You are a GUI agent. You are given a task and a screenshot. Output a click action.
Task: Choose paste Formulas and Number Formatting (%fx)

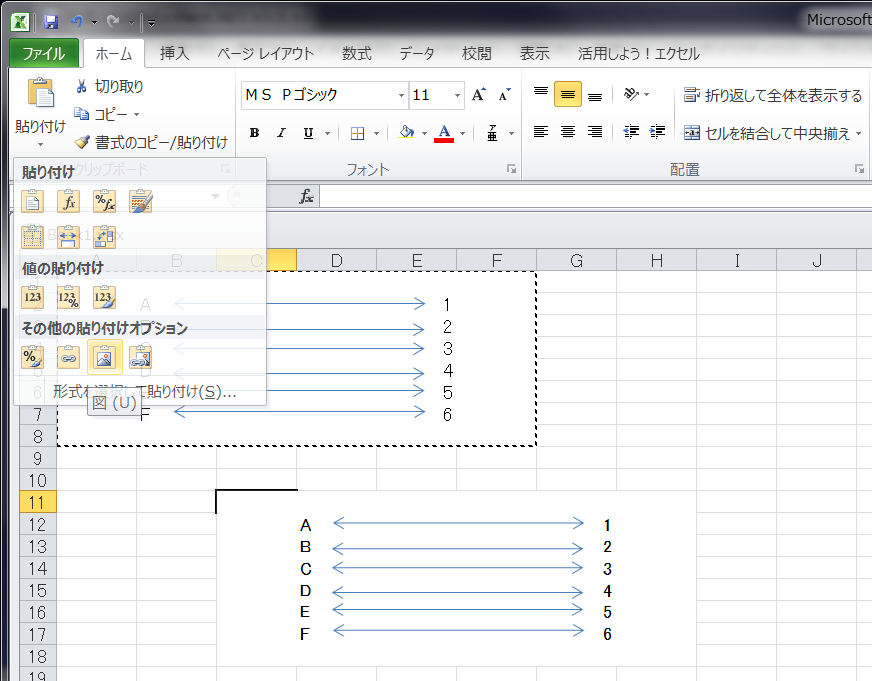coord(105,201)
